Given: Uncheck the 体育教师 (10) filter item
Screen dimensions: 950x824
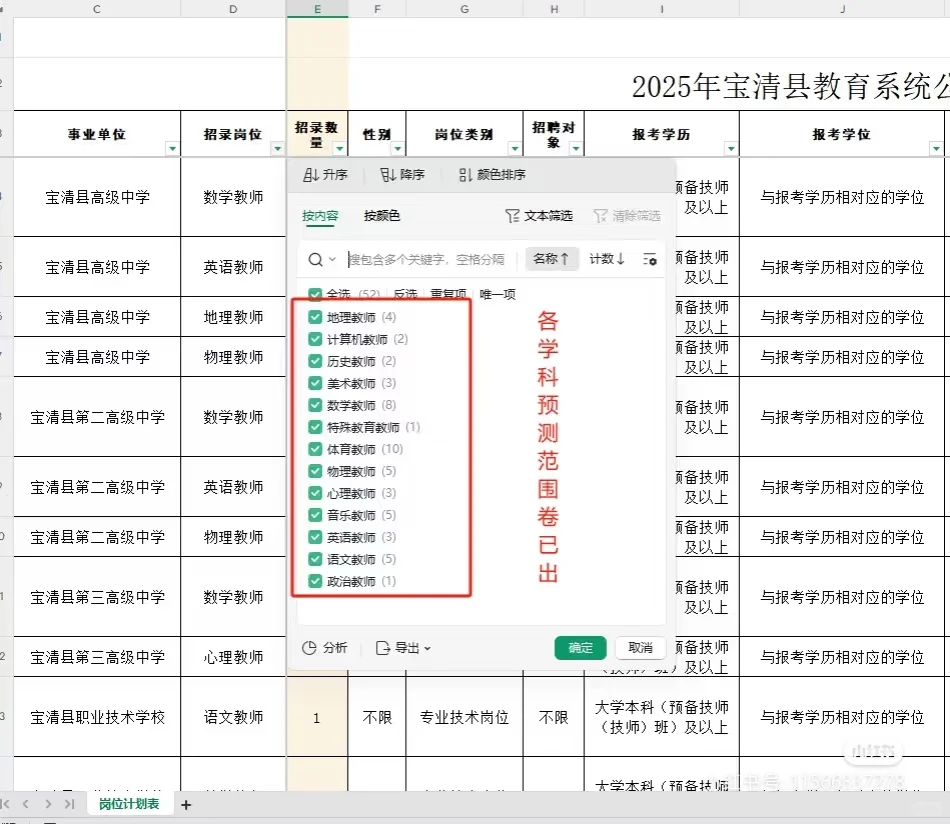Looking at the screenshot, I should pyautogui.click(x=315, y=449).
